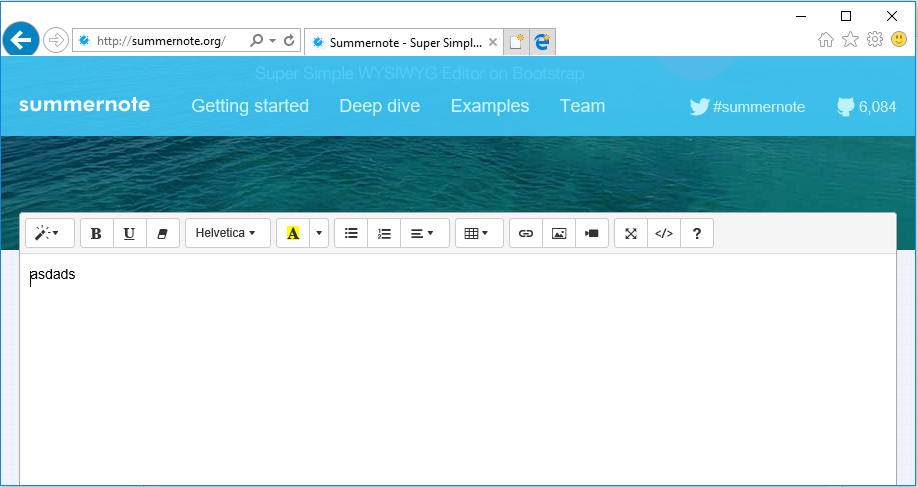Image resolution: width=918 pixels, height=487 pixels.
Task: Toggle bold formatting
Action: [x=97, y=233]
